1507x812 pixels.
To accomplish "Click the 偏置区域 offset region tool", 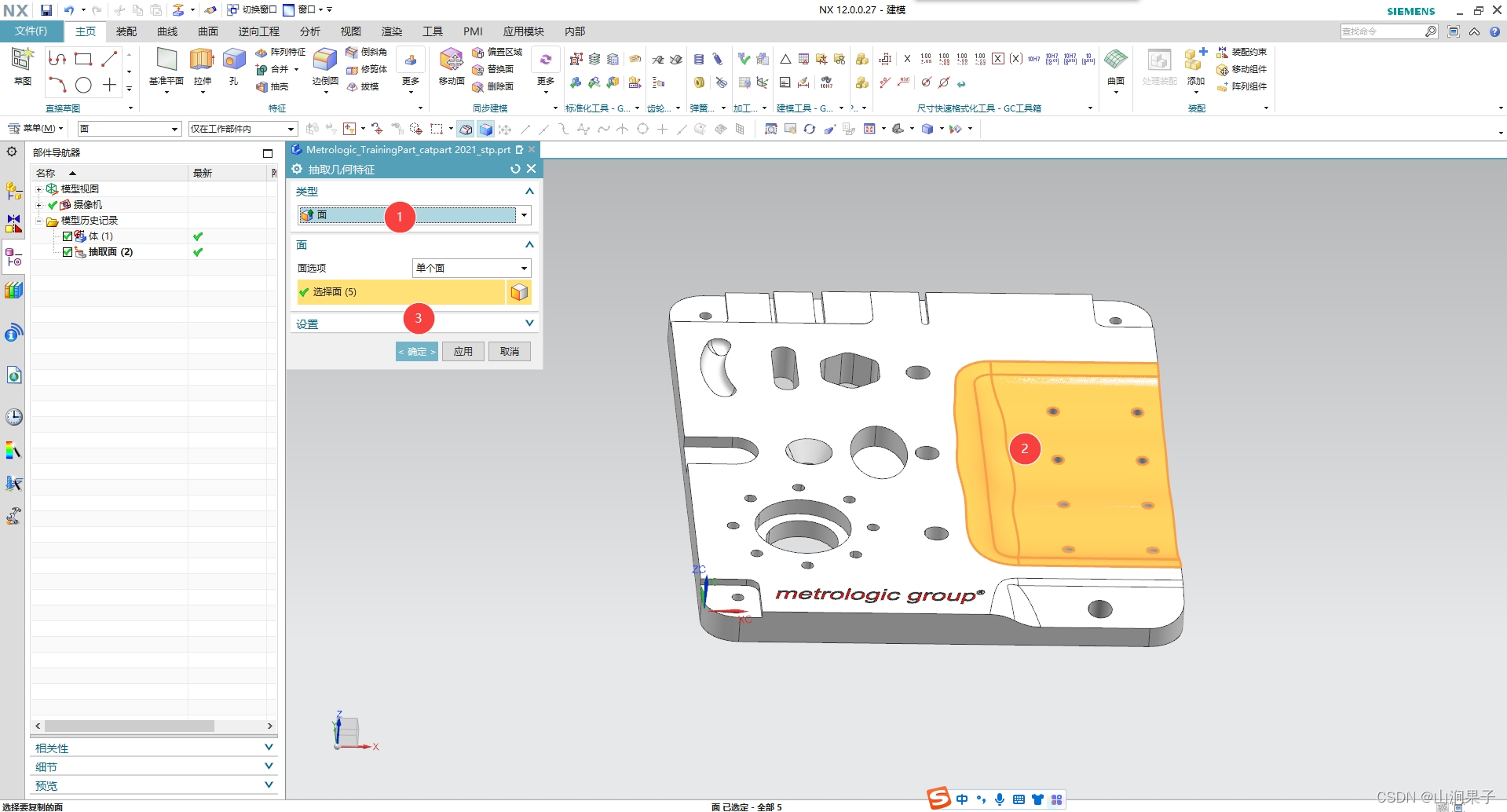I will coord(497,52).
